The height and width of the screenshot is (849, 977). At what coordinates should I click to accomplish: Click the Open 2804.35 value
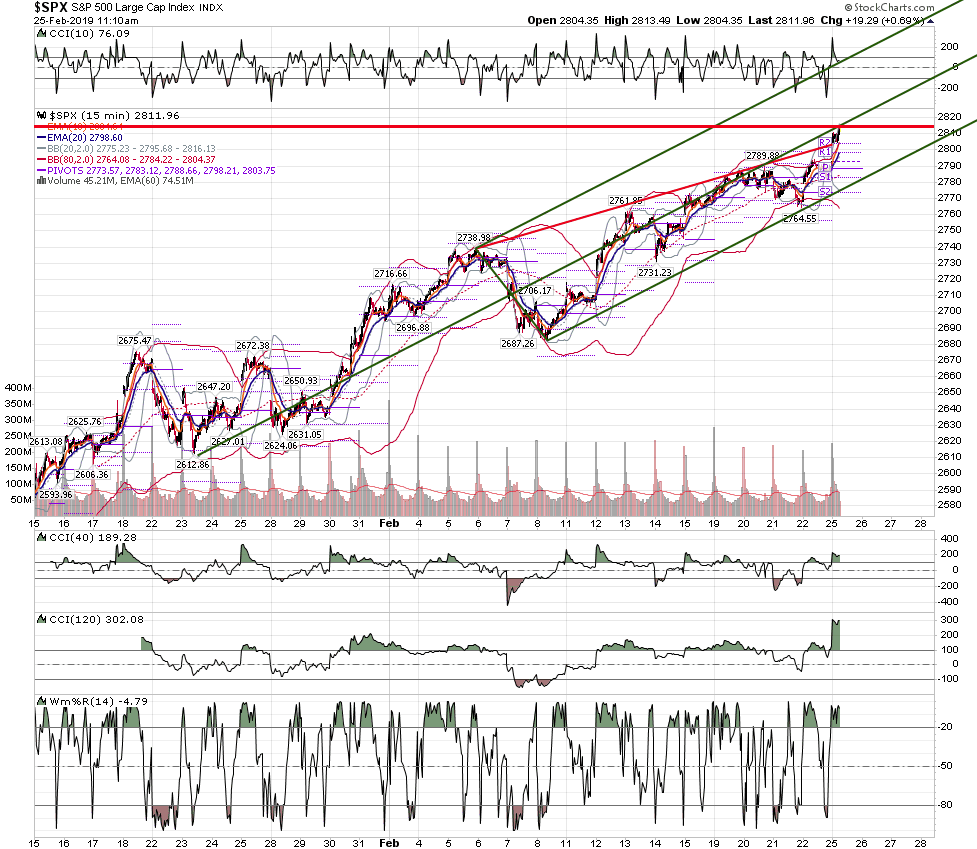(563, 20)
